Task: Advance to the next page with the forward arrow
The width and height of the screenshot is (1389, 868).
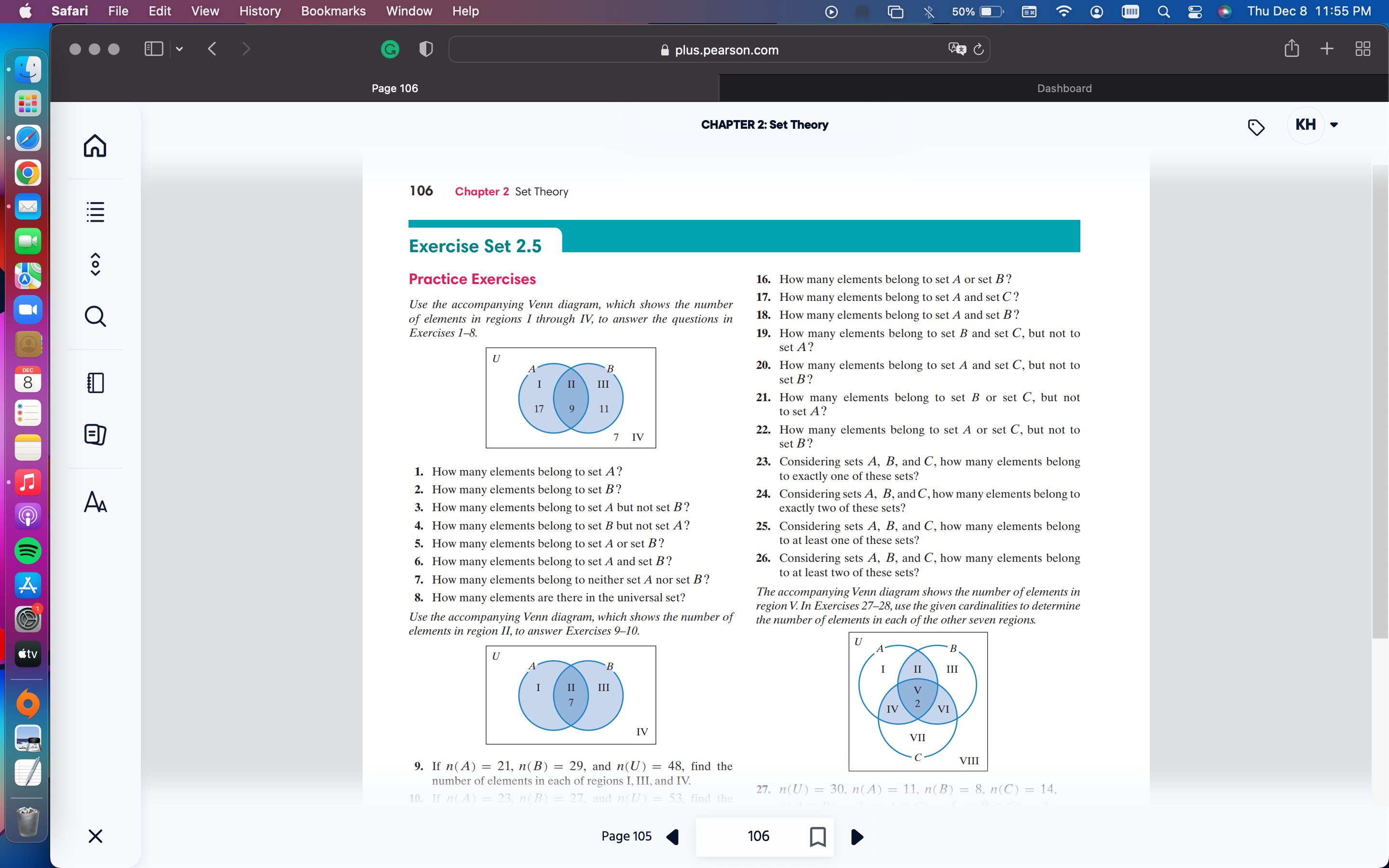Action: click(x=857, y=837)
